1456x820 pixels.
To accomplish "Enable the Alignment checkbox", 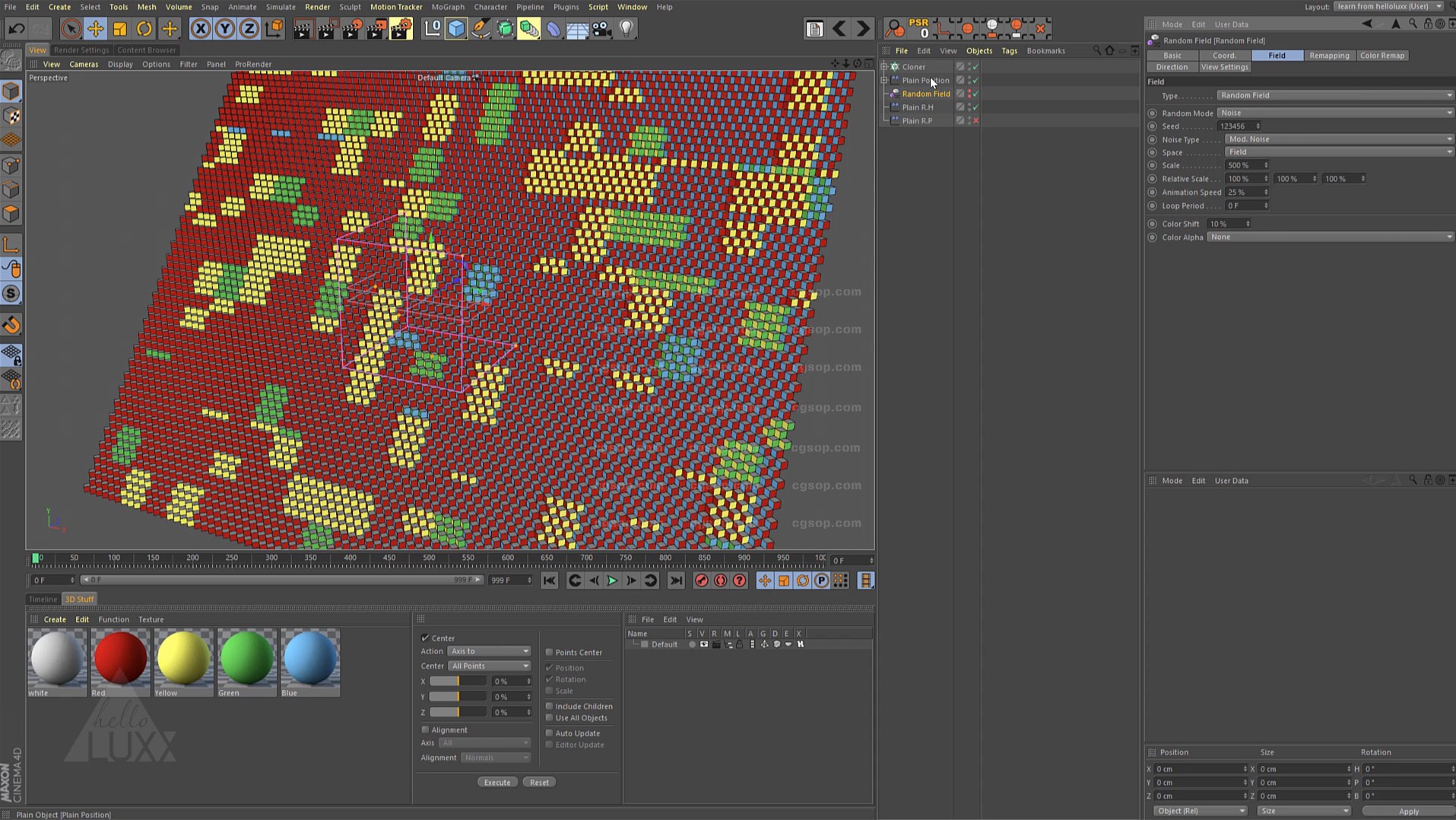I will click(x=425, y=729).
